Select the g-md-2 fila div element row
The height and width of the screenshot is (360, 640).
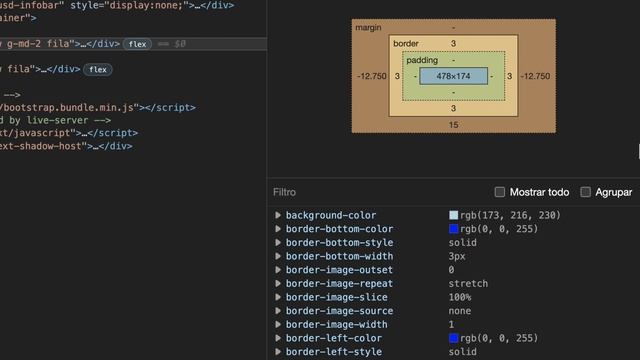[133, 44]
